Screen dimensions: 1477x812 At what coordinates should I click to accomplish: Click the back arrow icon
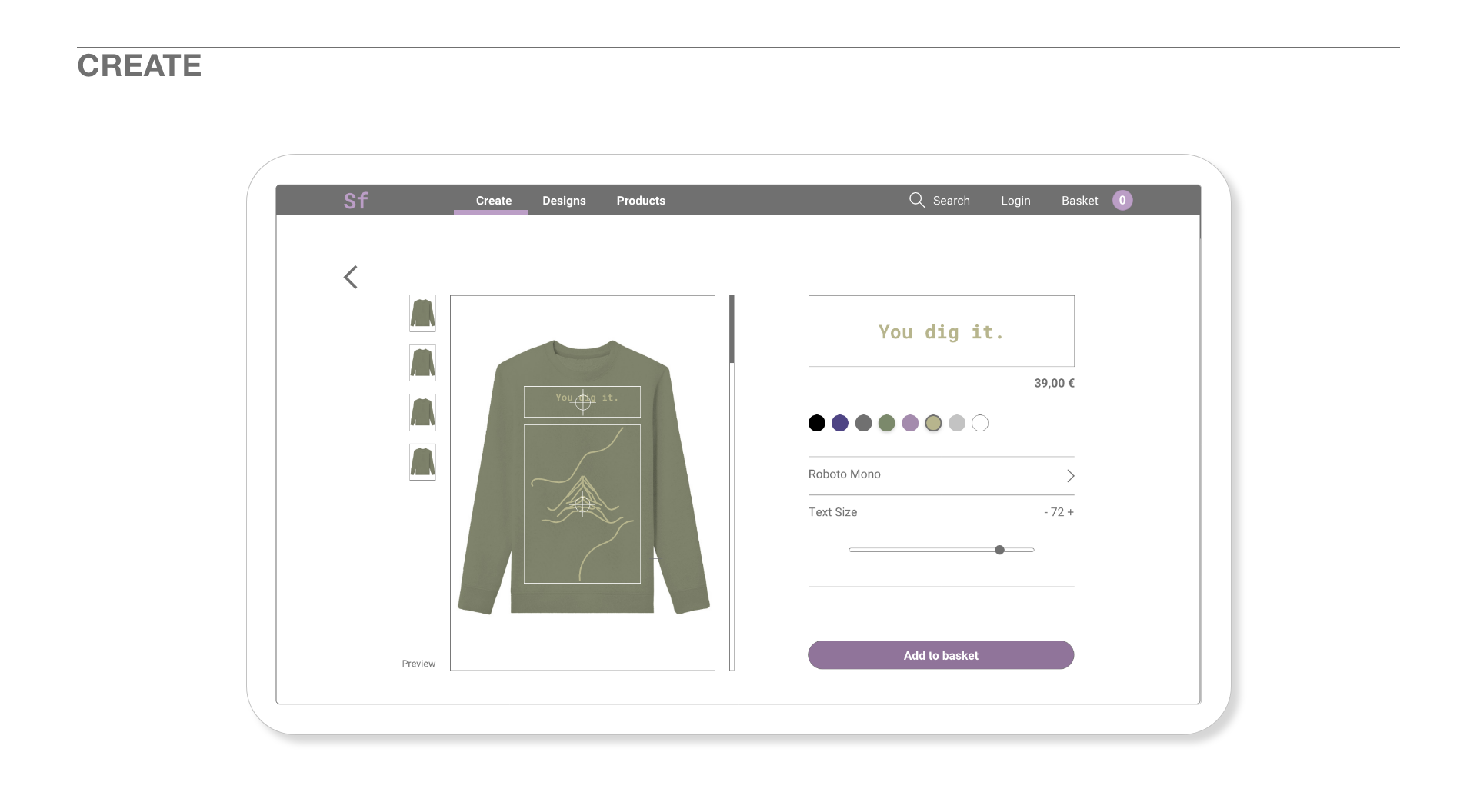pyautogui.click(x=351, y=277)
